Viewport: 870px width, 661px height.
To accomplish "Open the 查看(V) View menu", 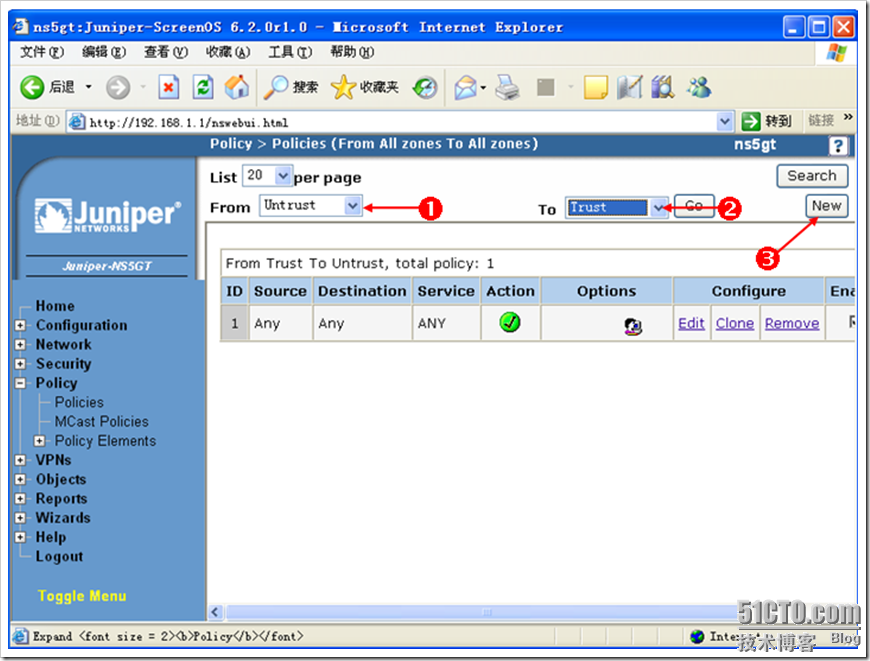I will point(166,52).
